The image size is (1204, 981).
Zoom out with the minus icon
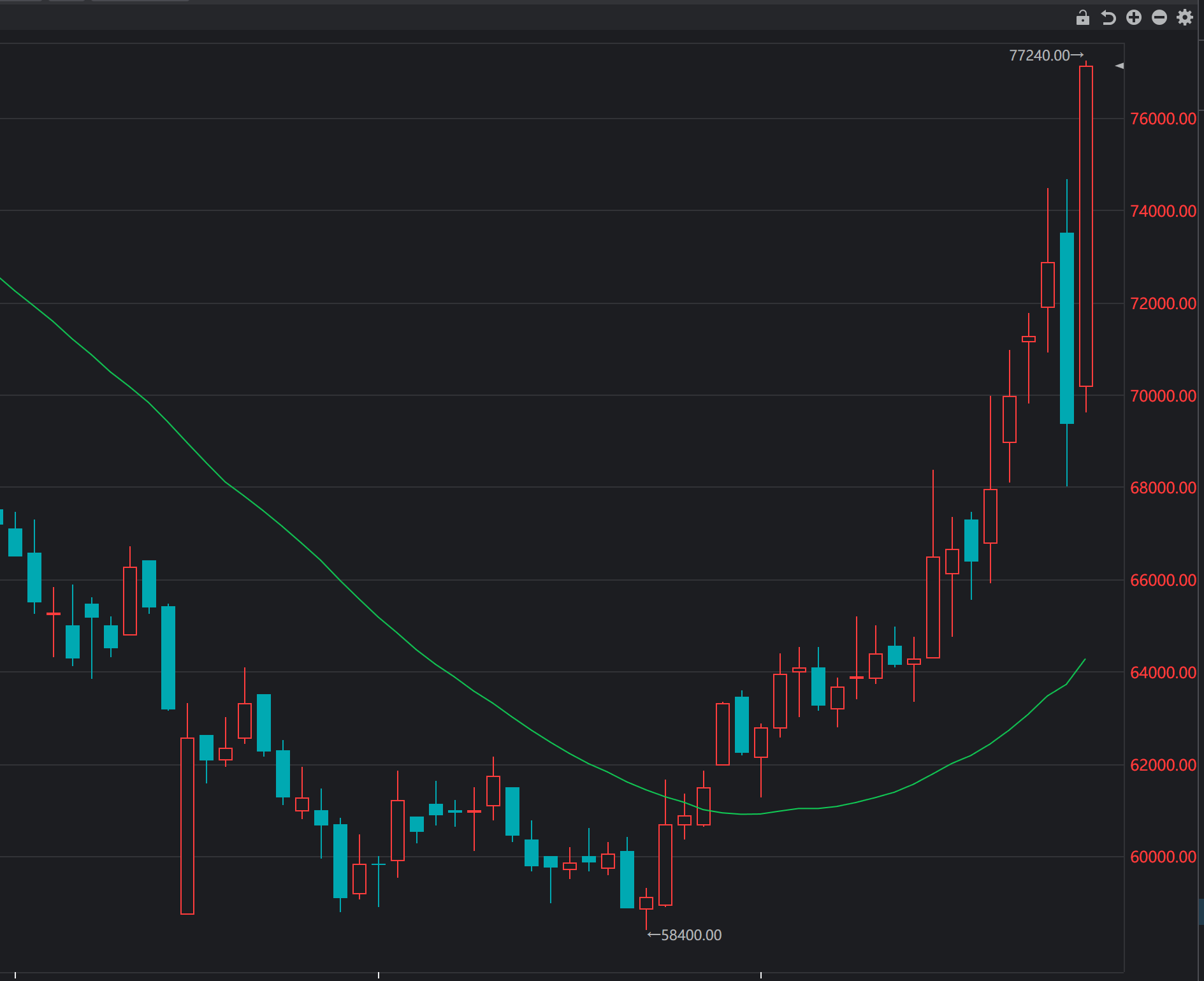(x=1159, y=17)
